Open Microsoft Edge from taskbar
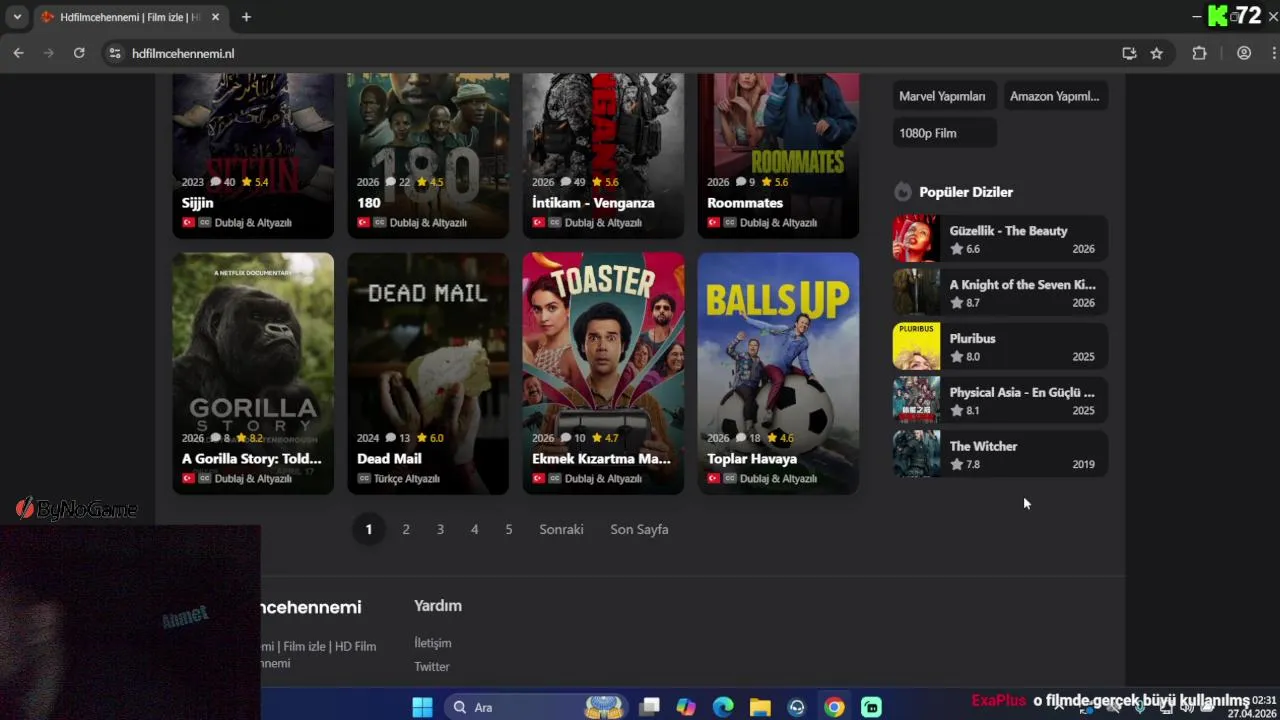The image size is (1280, 720). tap(723, 707)
